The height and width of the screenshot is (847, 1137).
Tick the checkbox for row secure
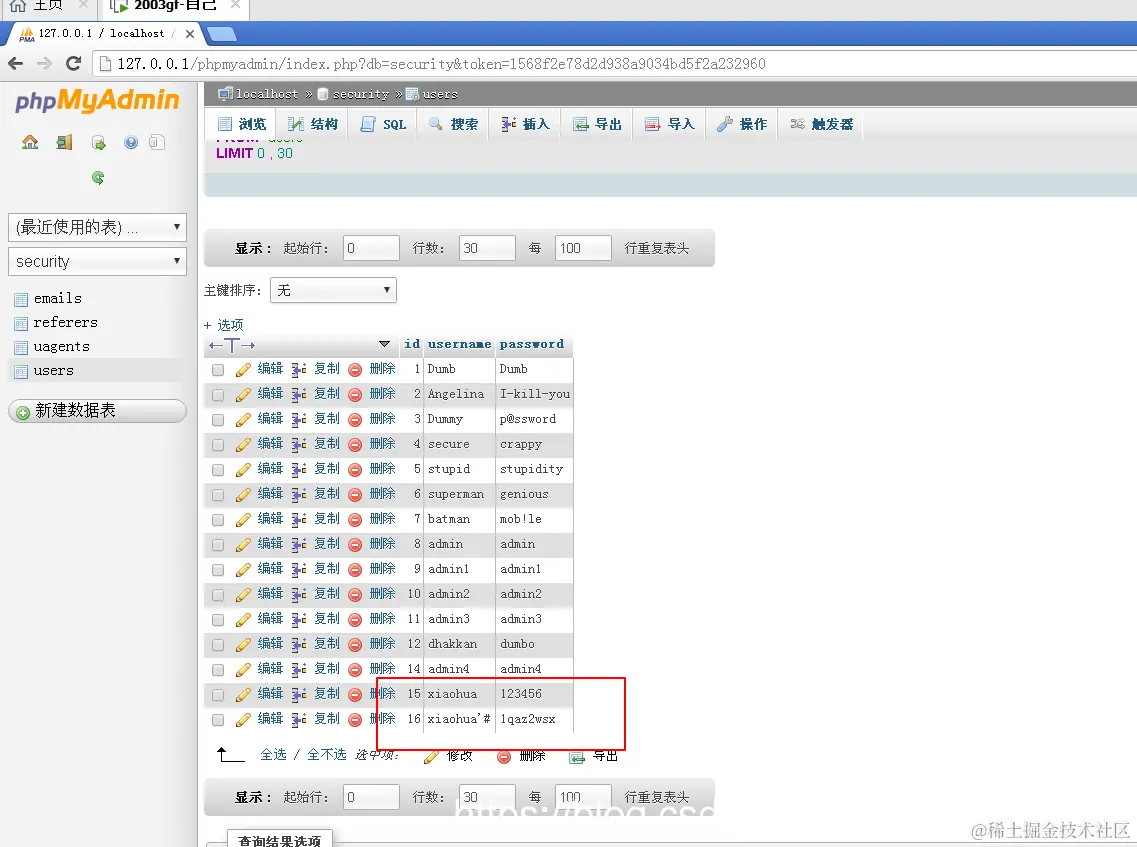(x=218, y=445)
